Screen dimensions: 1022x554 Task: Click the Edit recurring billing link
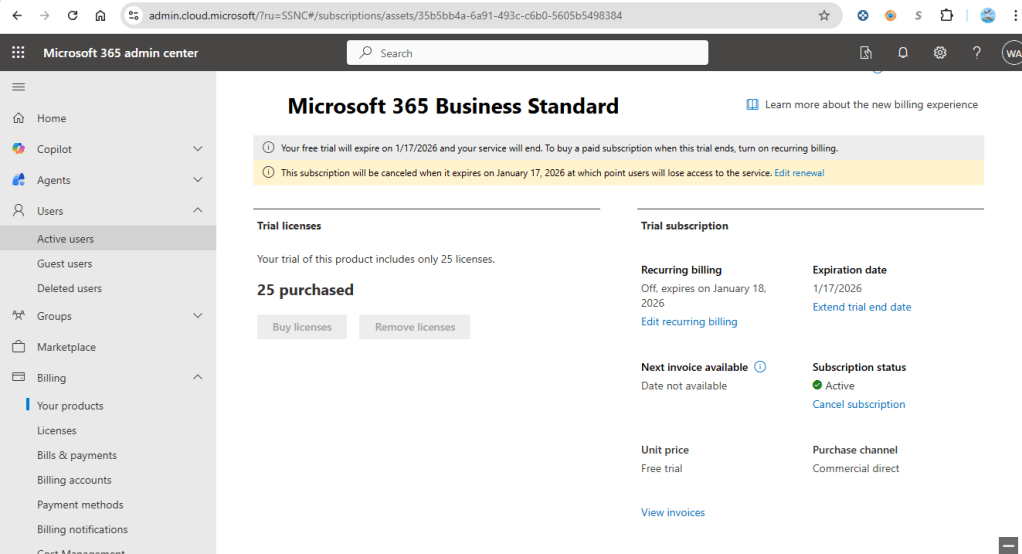pos(689,321)
